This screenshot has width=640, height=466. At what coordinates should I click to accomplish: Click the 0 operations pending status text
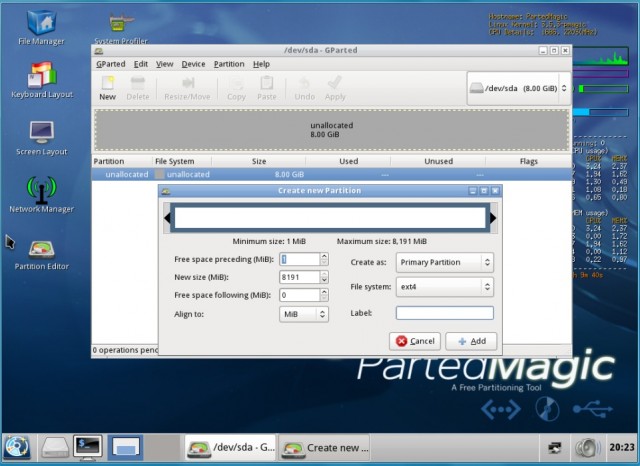(125, 350)
